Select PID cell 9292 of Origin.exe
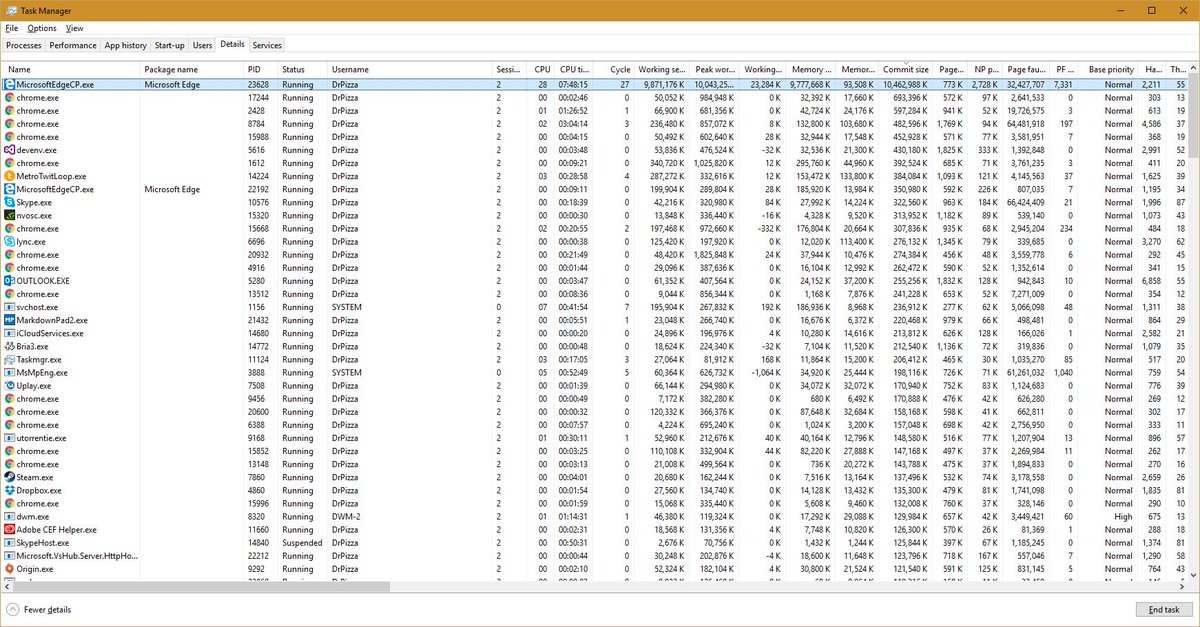Viewport: 1200px width, 627px height. tap(258, 568)
